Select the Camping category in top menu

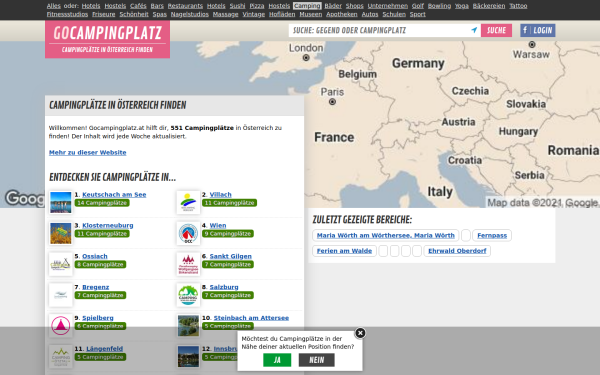point(307,6)
